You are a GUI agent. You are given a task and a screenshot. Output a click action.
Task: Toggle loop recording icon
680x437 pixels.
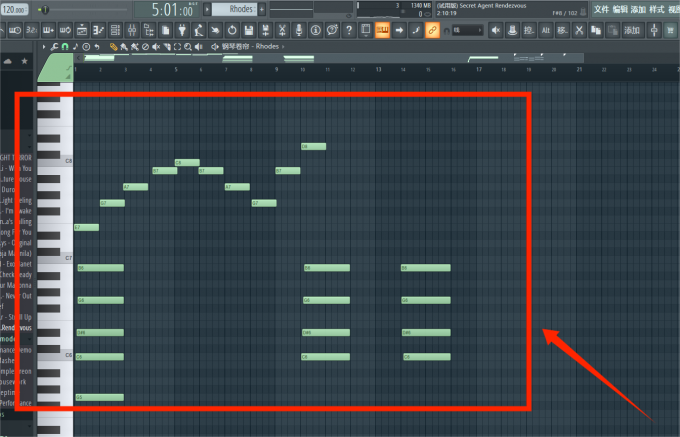click(65, 30)
